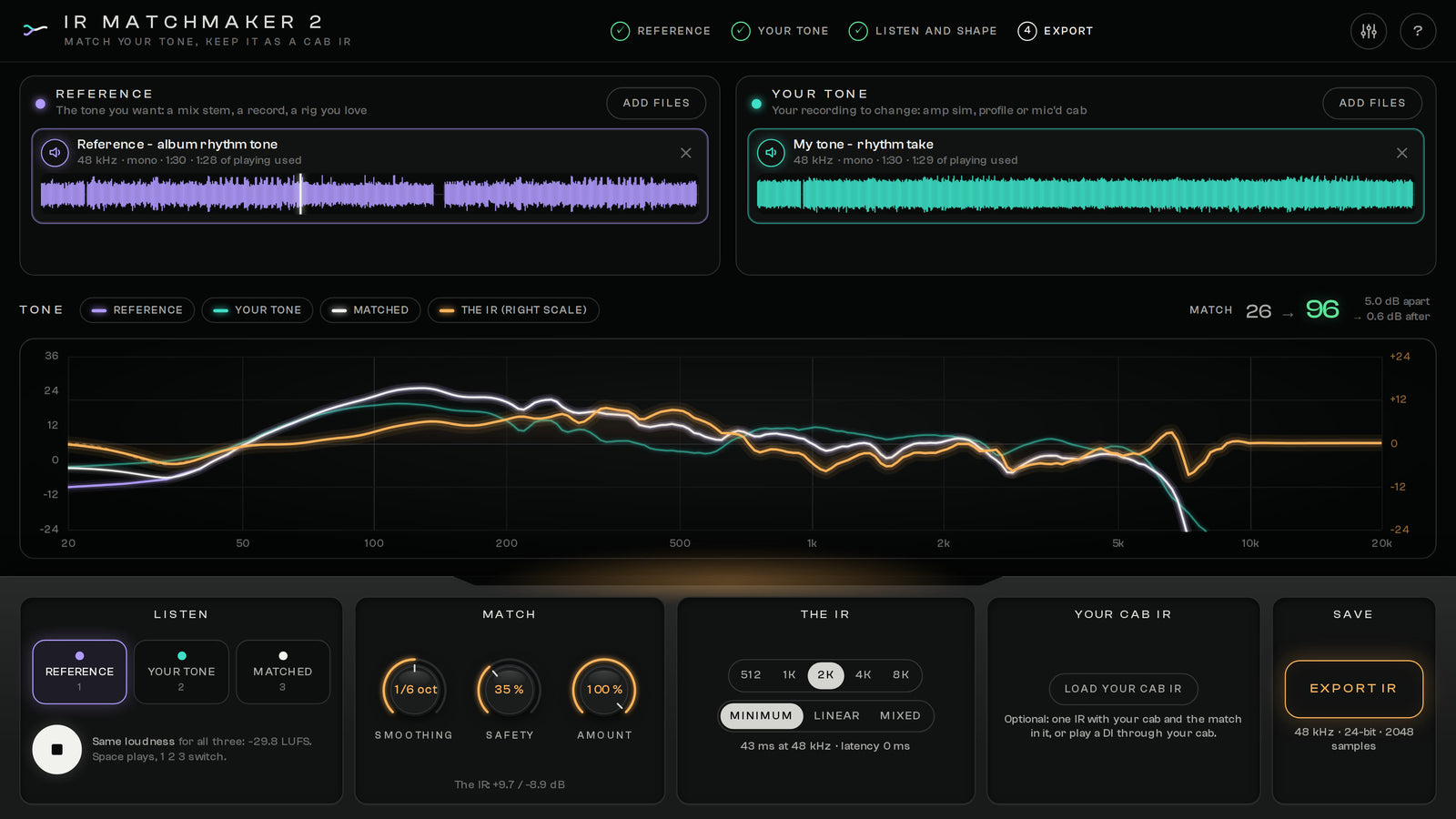Select Minimum phase mode
This screenshot has width=1456, height=819.
[762, 716]
